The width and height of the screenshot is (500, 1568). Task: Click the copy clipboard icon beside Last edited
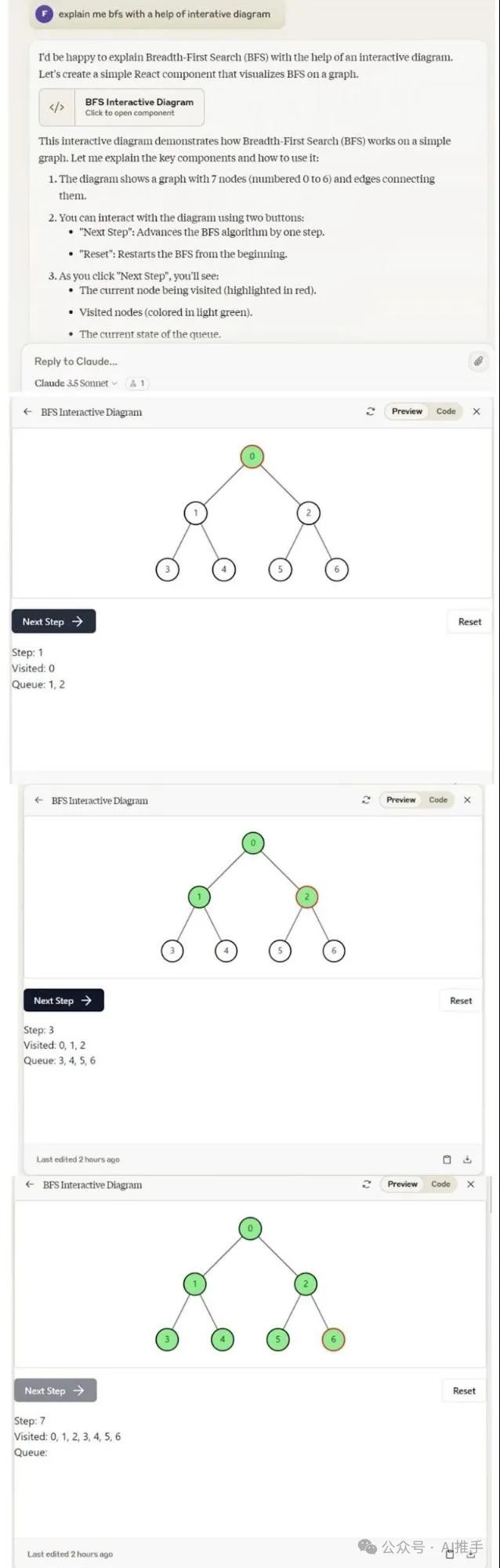coord(447,1159)
